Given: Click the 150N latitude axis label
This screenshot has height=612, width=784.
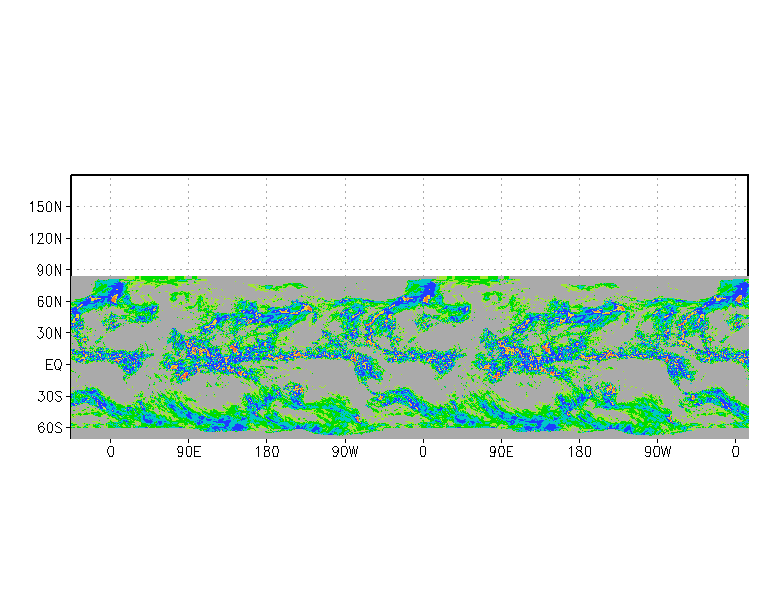Looking at the screenshot, I should tap(46, 206).
